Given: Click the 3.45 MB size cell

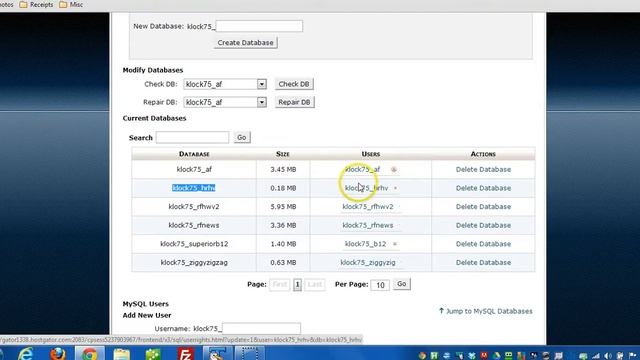Looking at the screenshot, I should (283, 169).
